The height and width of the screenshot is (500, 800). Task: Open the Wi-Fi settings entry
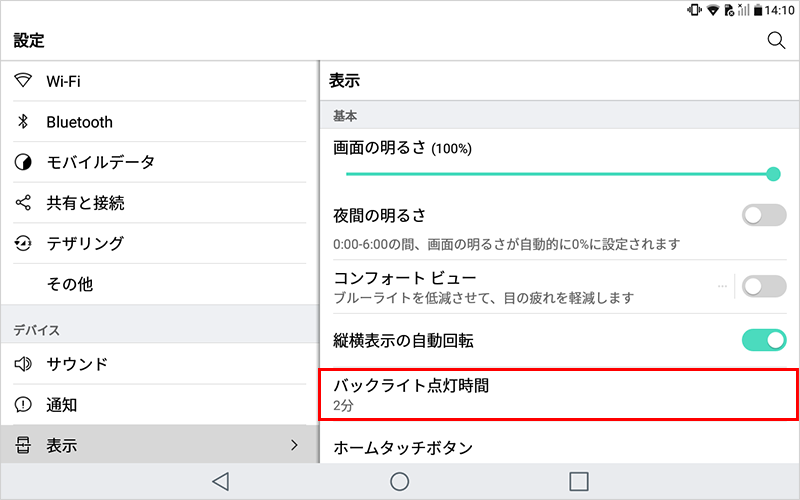pos(160,81)
